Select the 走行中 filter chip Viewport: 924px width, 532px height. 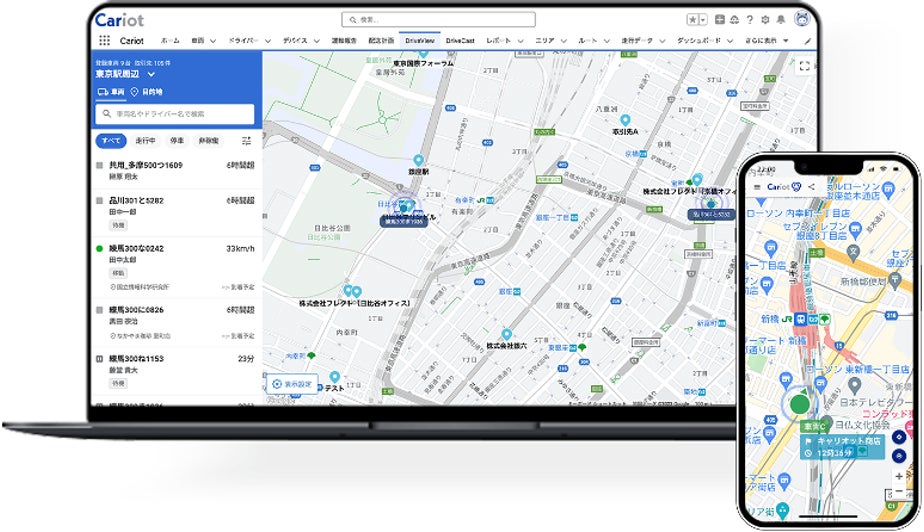pos(146,140)
